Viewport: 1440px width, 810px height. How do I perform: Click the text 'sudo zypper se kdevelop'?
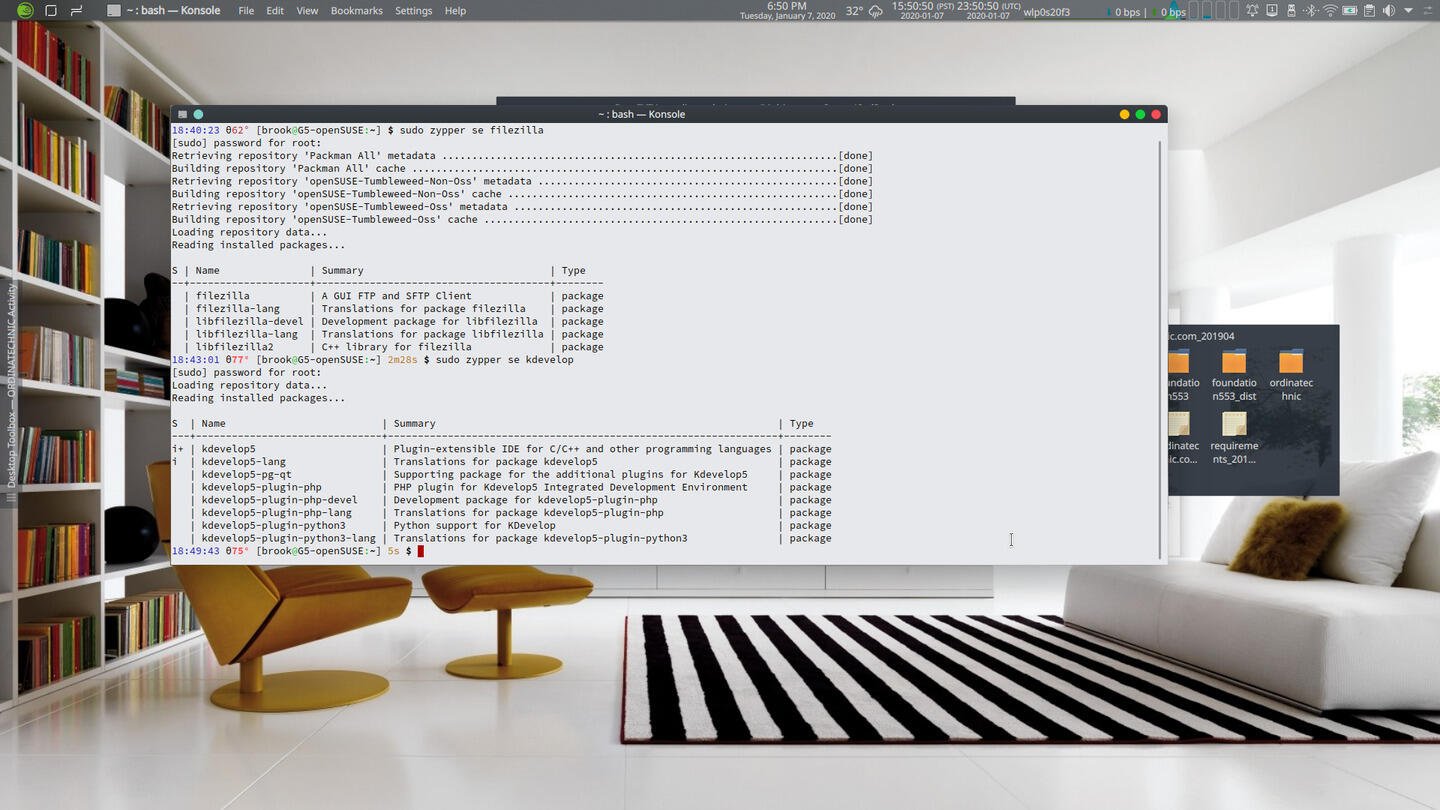pos(505,360)
